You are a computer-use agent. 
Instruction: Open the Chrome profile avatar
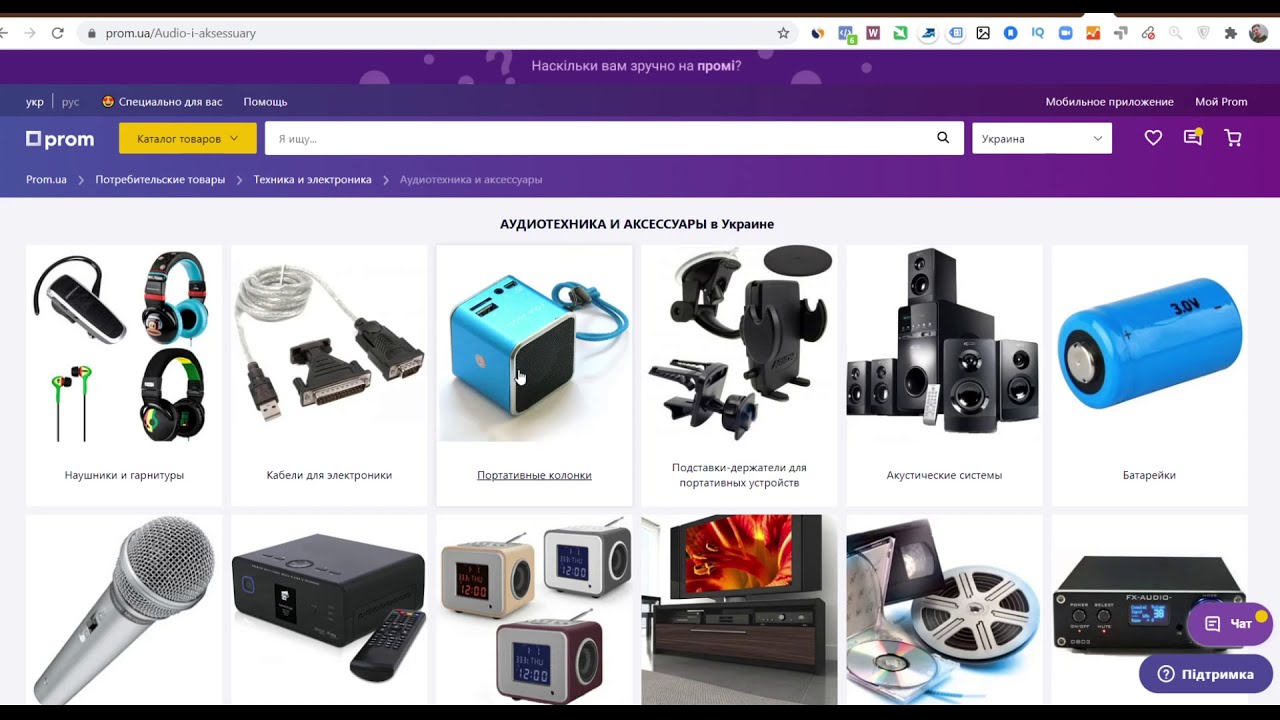[x=1258, y=33]
